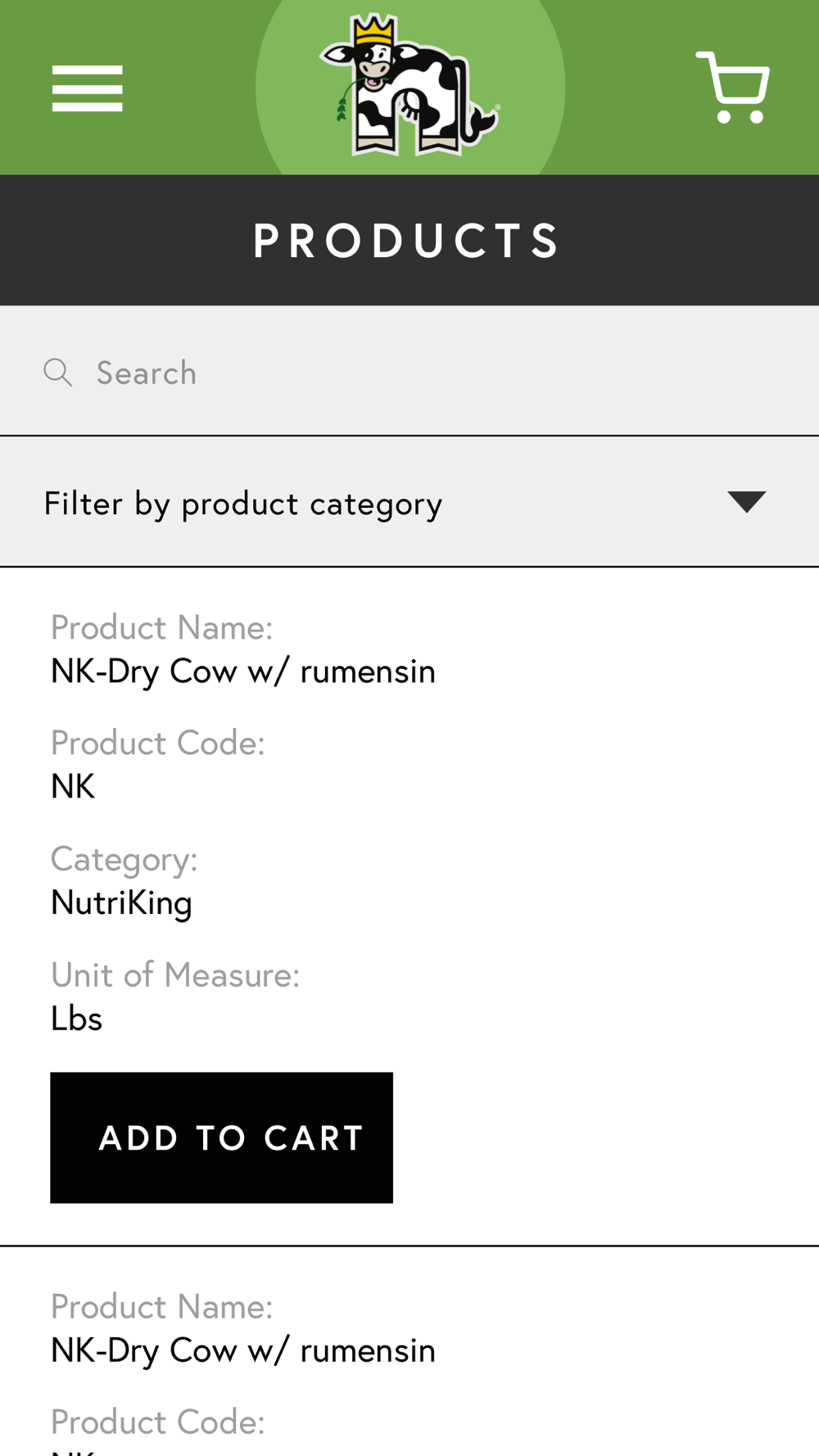Click the filter dropdown triangle arrow

746,501
